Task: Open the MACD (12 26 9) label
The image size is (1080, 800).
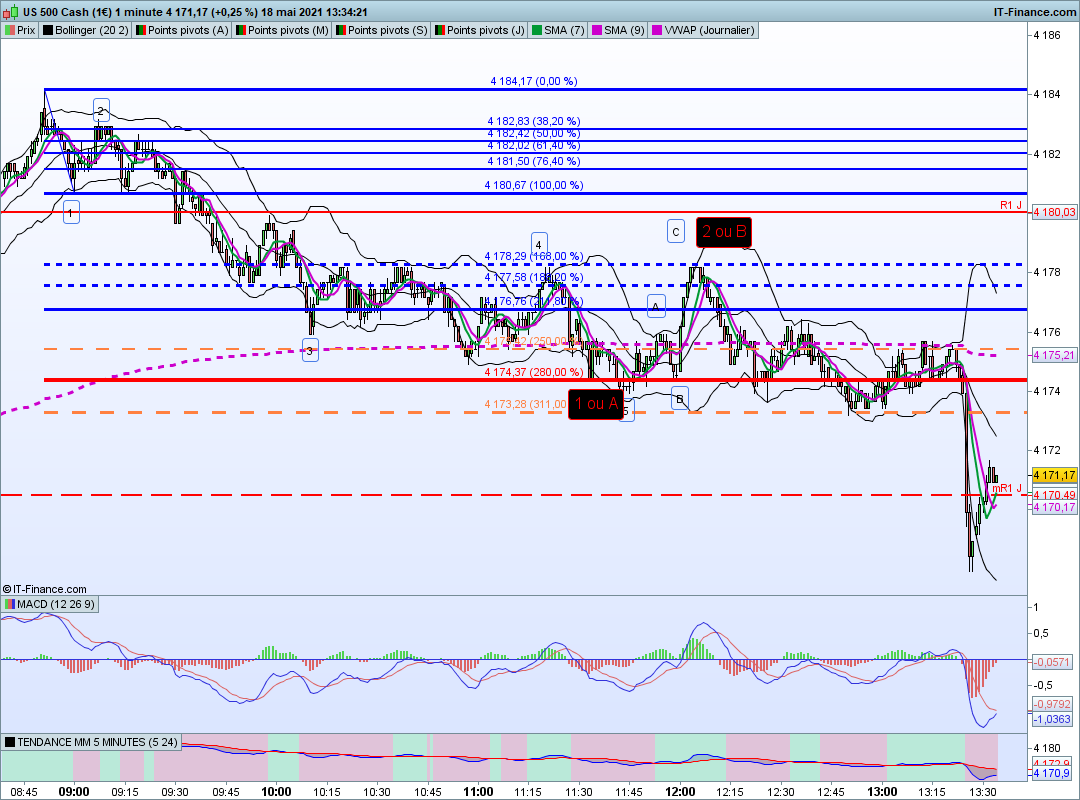Action: (50, 604)
